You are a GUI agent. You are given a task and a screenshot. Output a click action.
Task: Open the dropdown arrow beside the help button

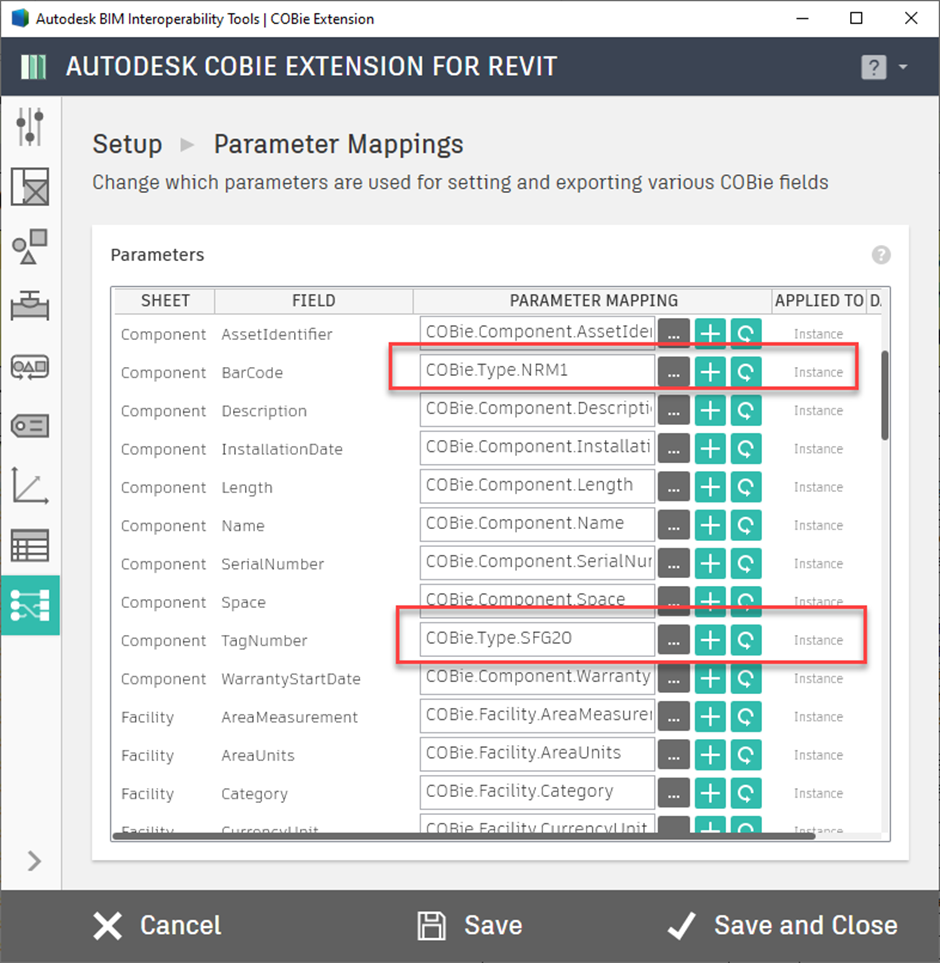[x=903, y=66]
